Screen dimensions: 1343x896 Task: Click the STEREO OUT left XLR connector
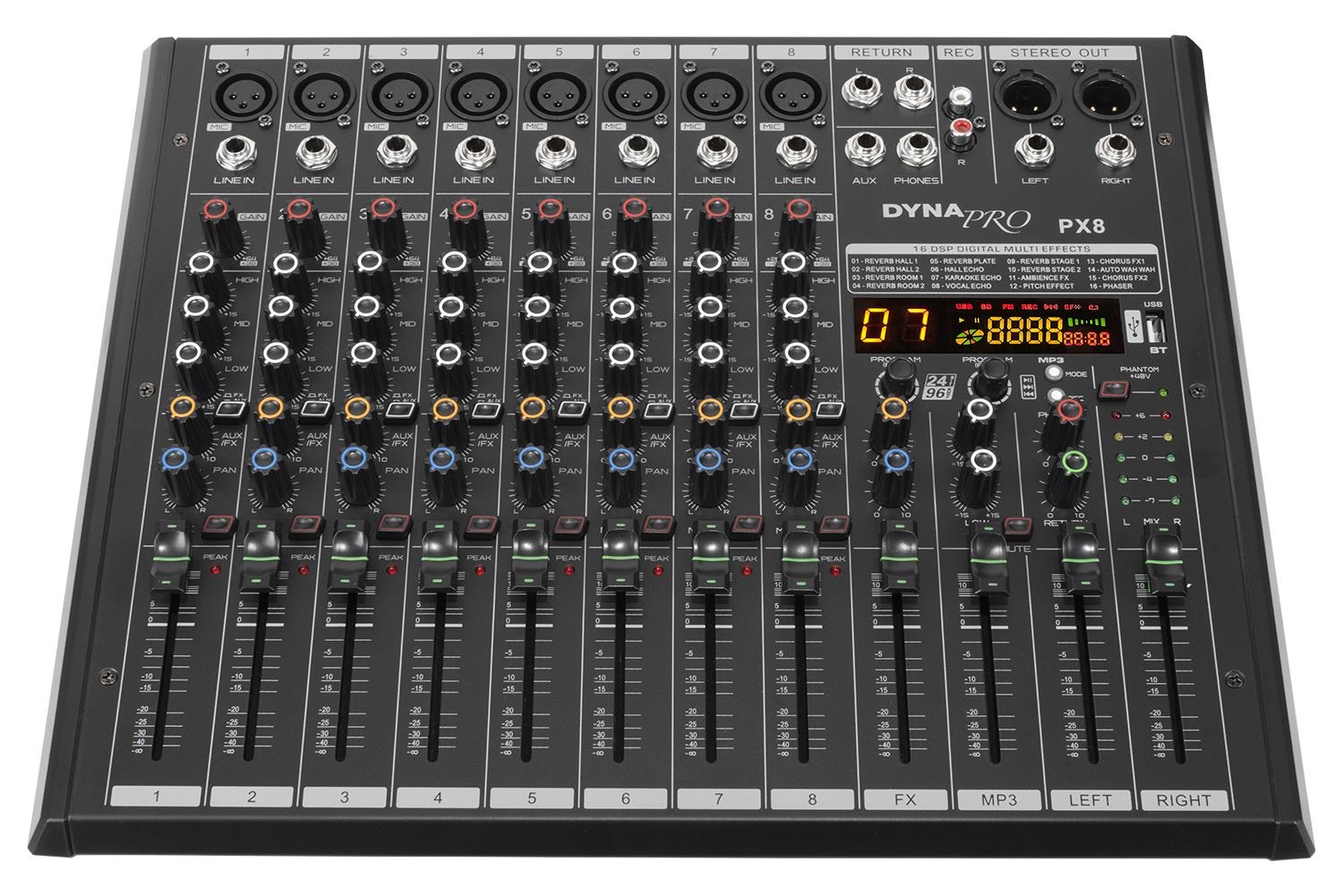[x=1027, y=93]
